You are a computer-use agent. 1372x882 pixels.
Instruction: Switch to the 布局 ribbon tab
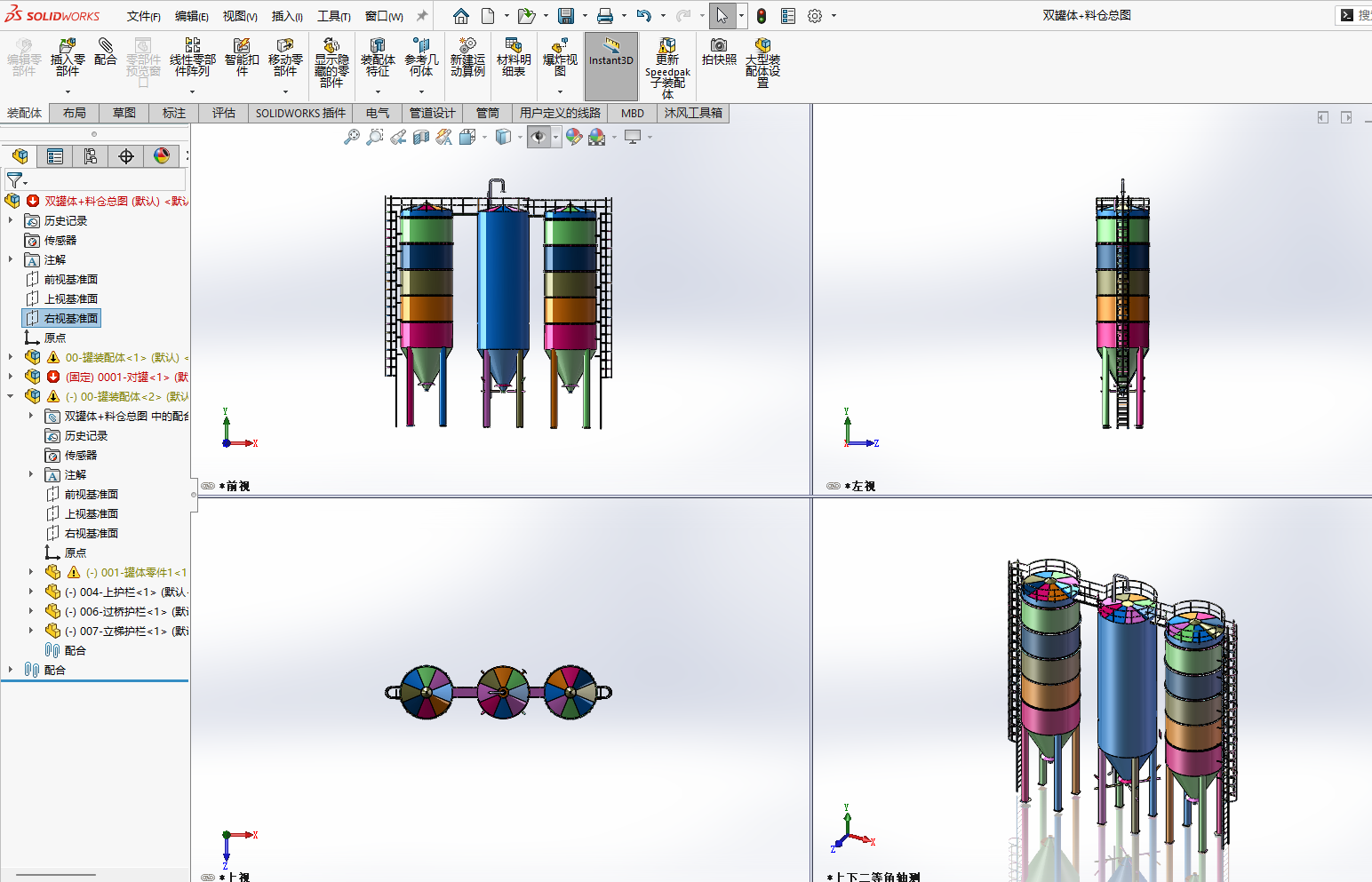75,113
